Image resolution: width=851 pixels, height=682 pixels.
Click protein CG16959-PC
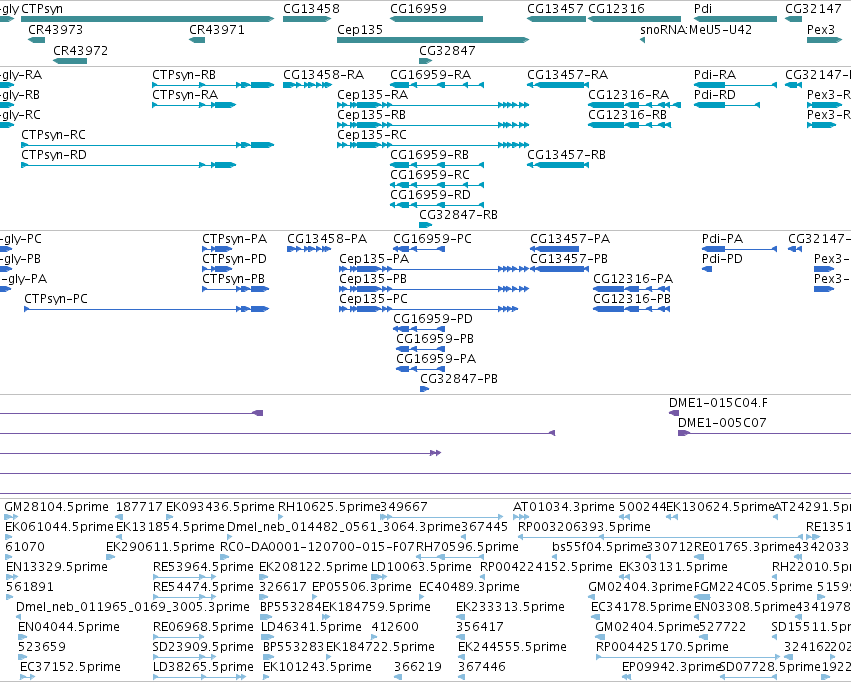click(x=432, y=239)
